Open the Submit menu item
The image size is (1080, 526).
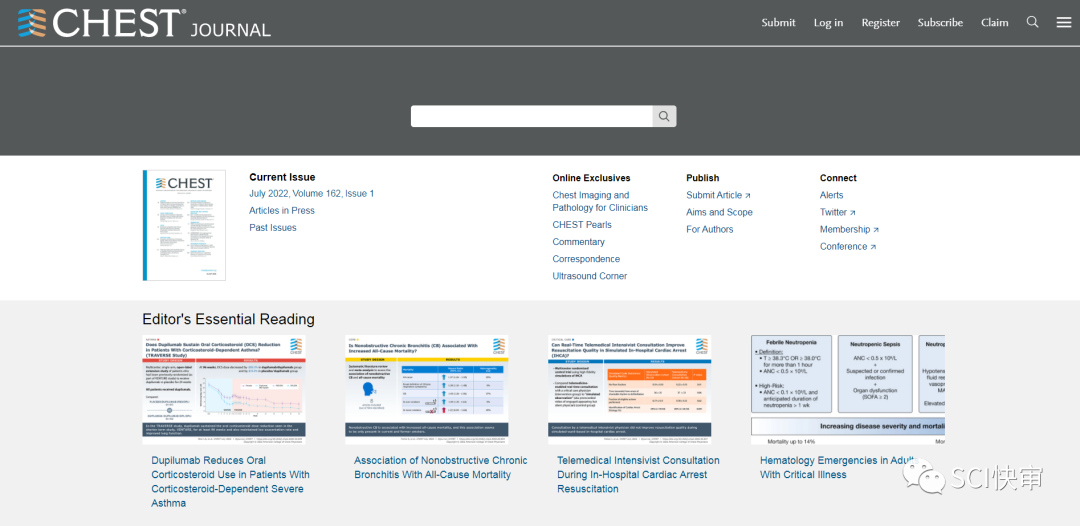pyautogui.click(x=778, y=23)
